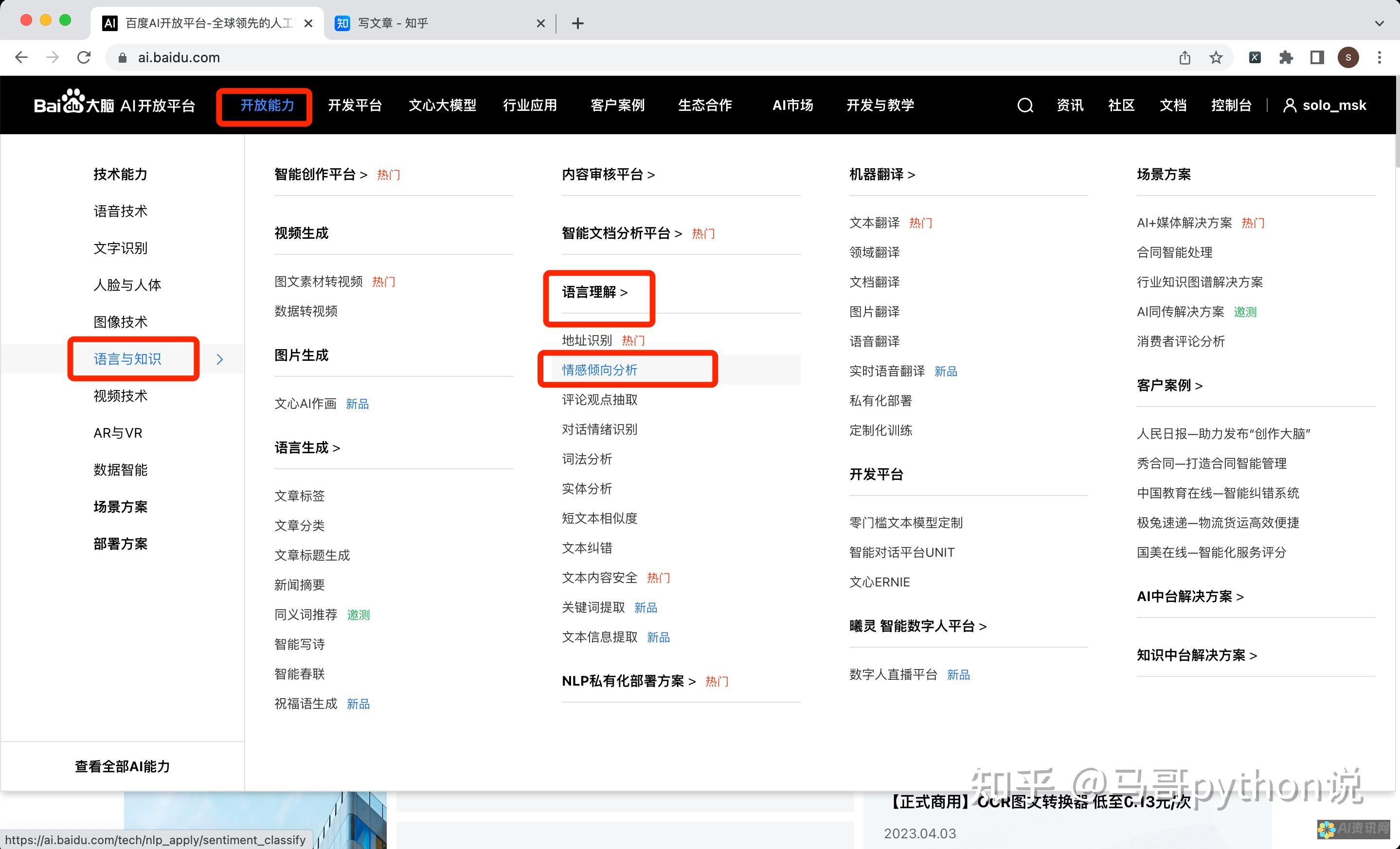Select 语音技术 in the sidebar
The image size is (1400, 849).
point(121,211)
